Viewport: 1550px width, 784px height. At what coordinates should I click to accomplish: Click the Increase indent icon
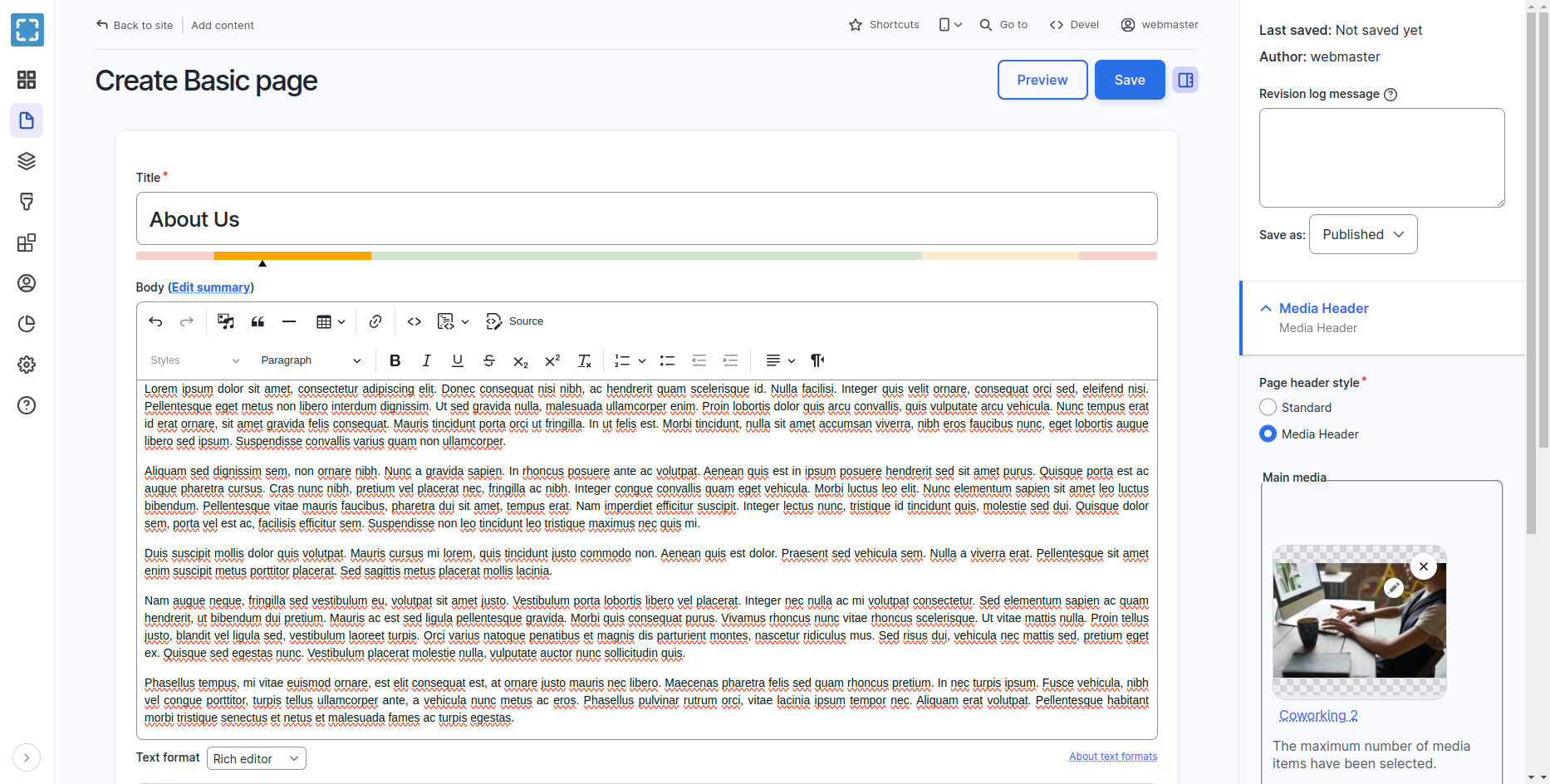click(x=731, y=360)
